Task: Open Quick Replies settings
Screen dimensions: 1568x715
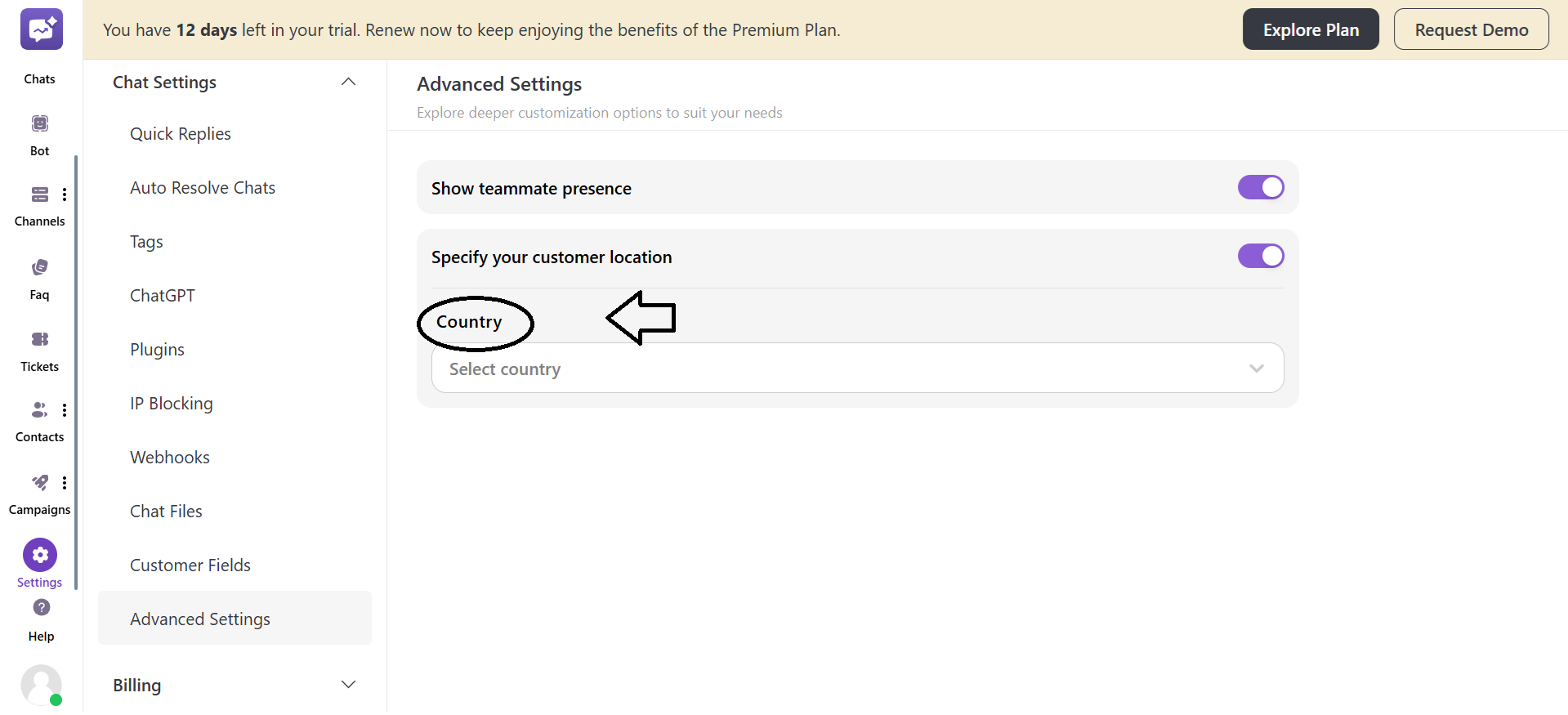Action: click(x=181, y=134)
